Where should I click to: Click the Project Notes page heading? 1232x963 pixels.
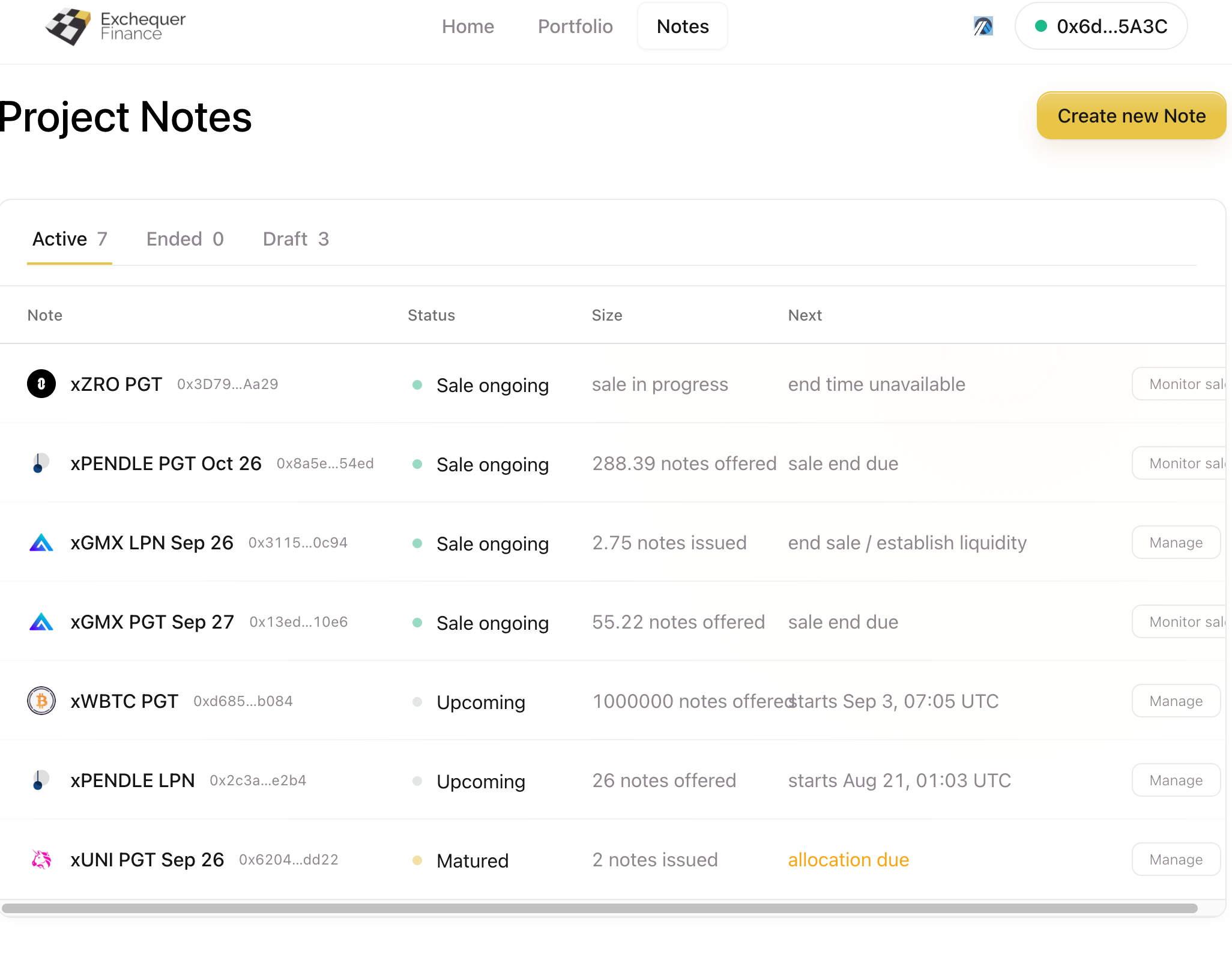pos(125,116)
